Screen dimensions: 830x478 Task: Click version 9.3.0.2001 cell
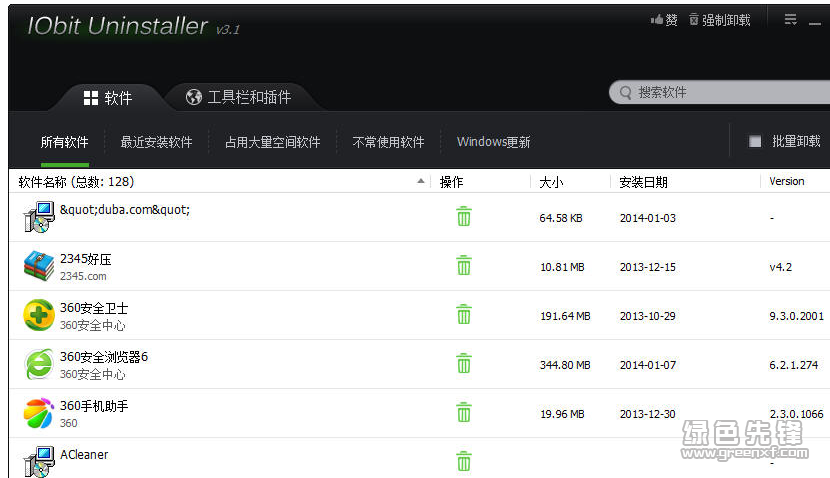click(x=797, y=316)
